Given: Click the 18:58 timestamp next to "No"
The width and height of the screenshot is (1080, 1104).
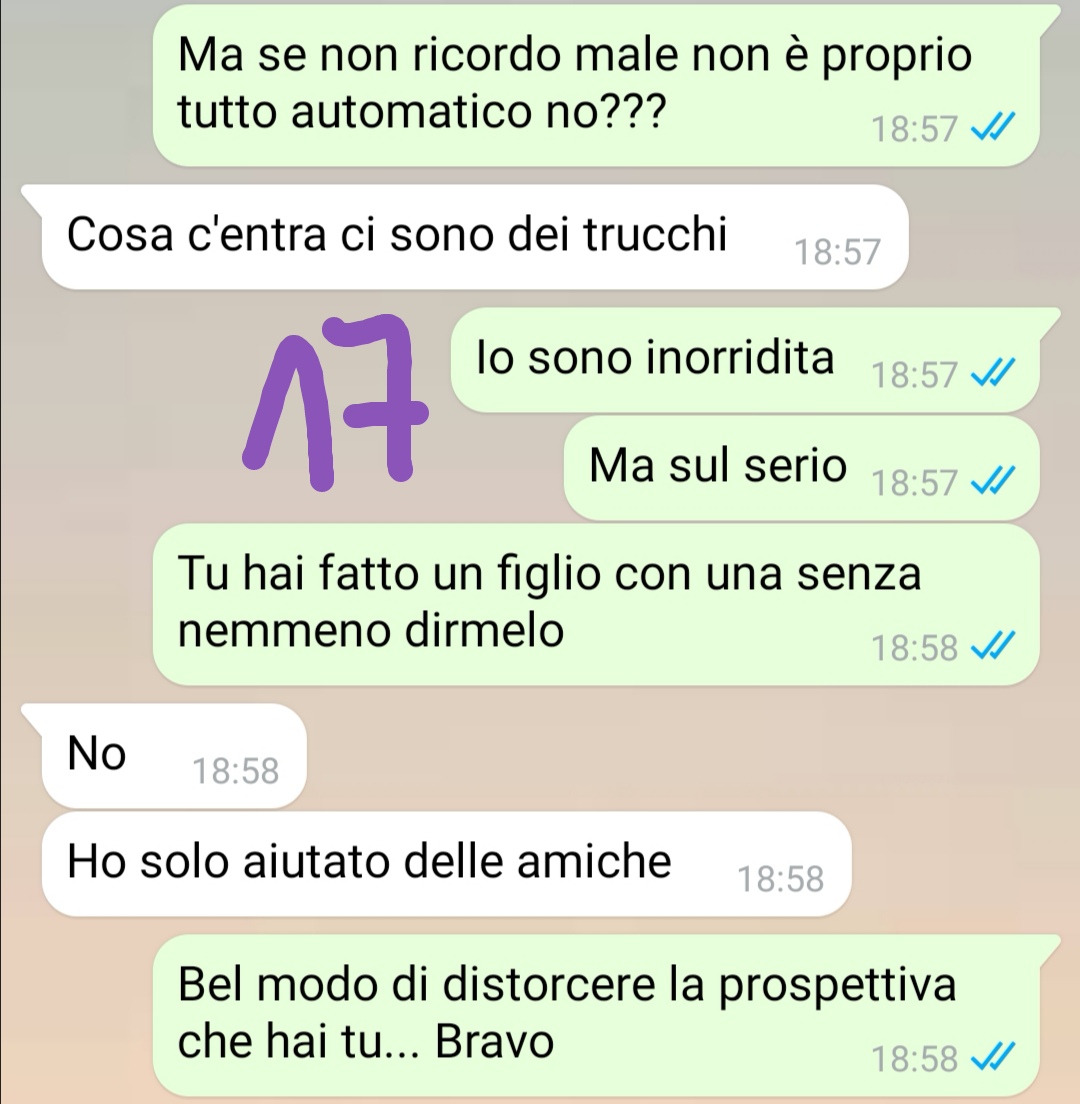Looking at the screenshot, I should [x=236, y=771].
